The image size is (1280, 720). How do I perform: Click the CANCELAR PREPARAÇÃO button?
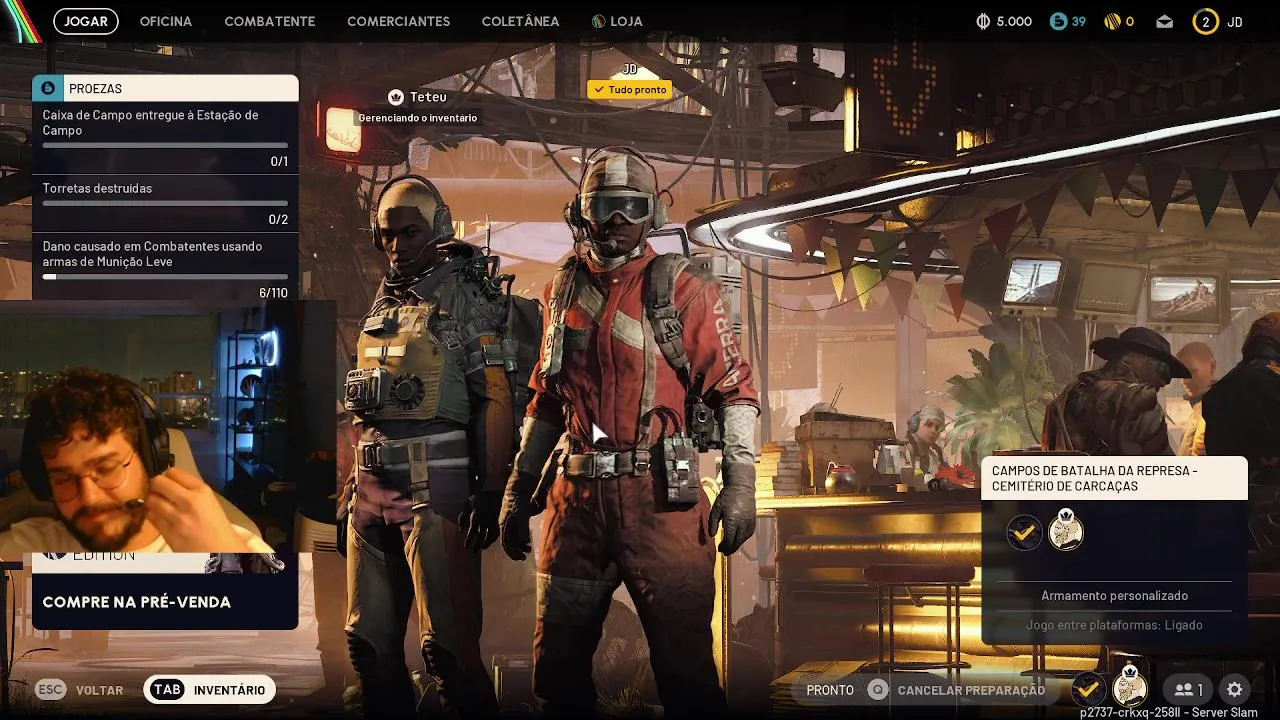pos(957,690)
